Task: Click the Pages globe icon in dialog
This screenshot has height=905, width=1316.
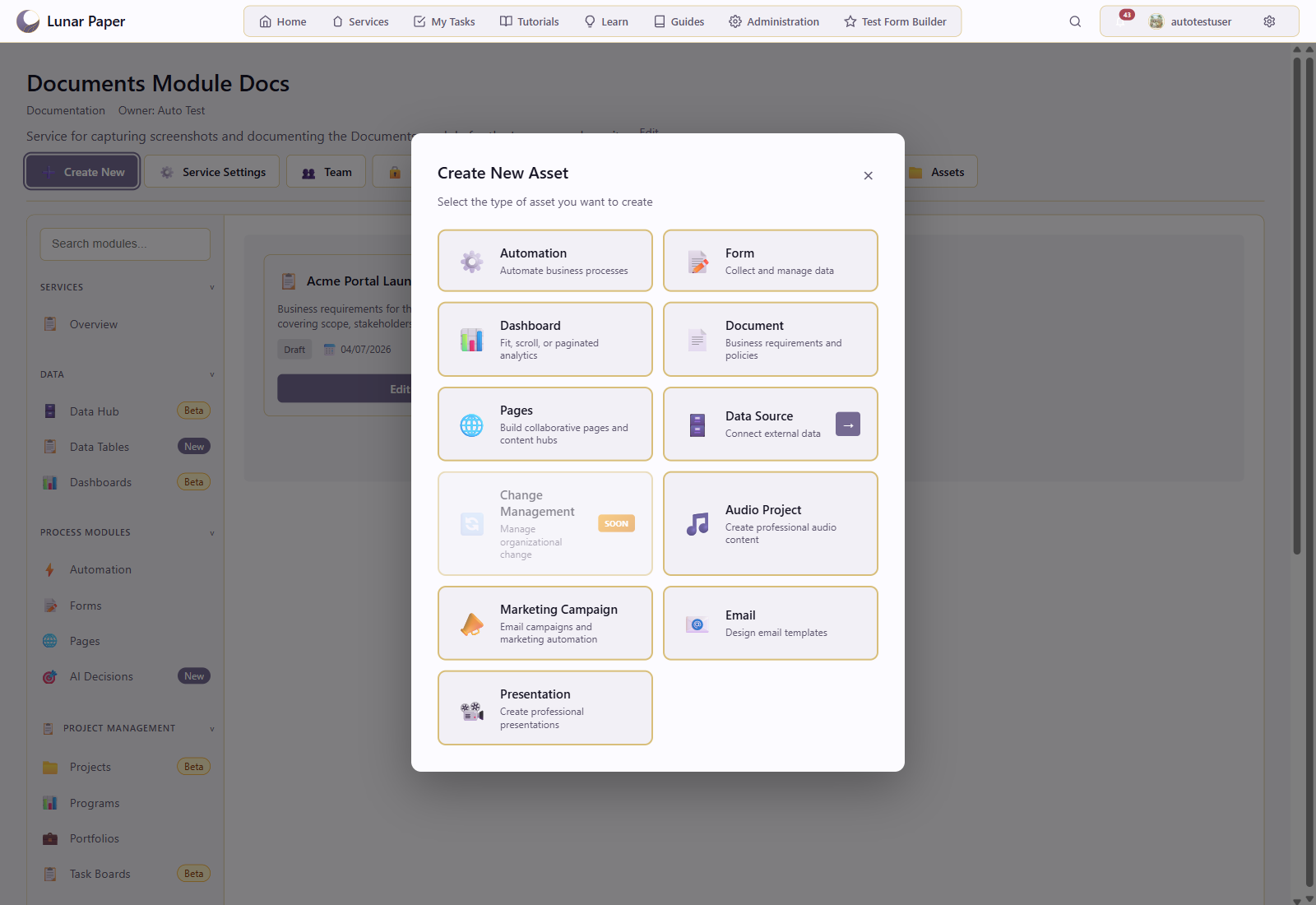Action: 471,425
